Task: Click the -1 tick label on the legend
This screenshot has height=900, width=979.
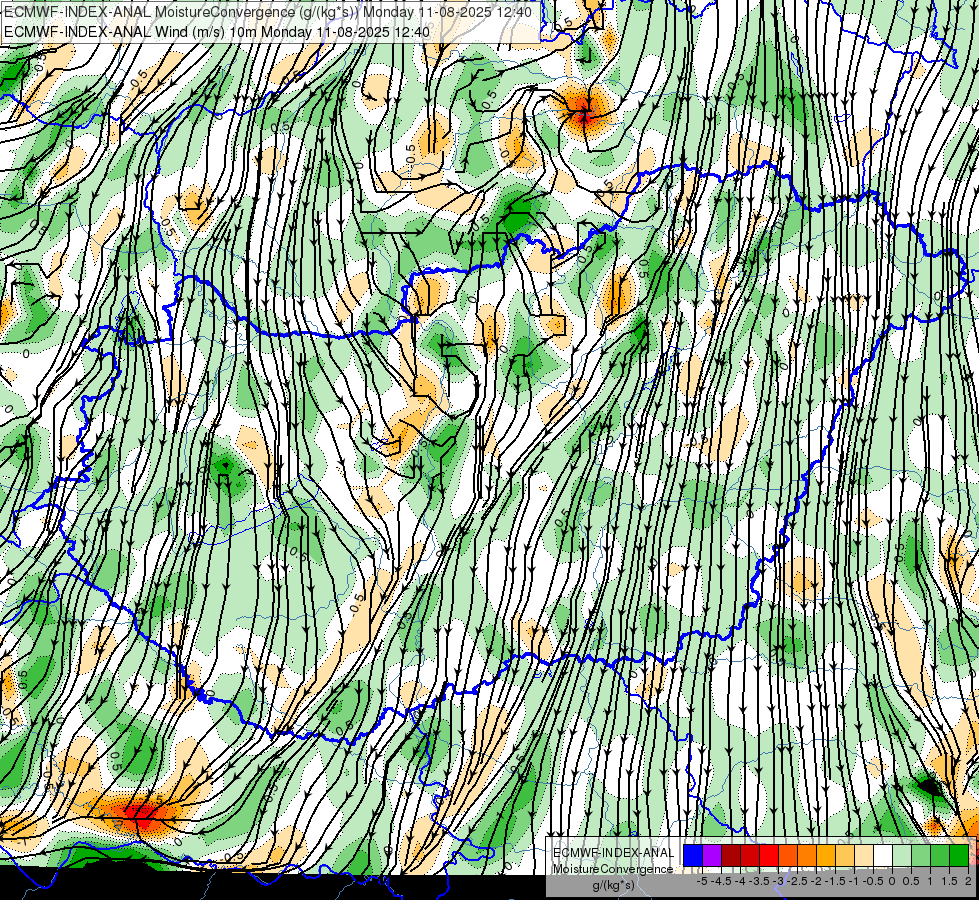Action: point(854,881)
